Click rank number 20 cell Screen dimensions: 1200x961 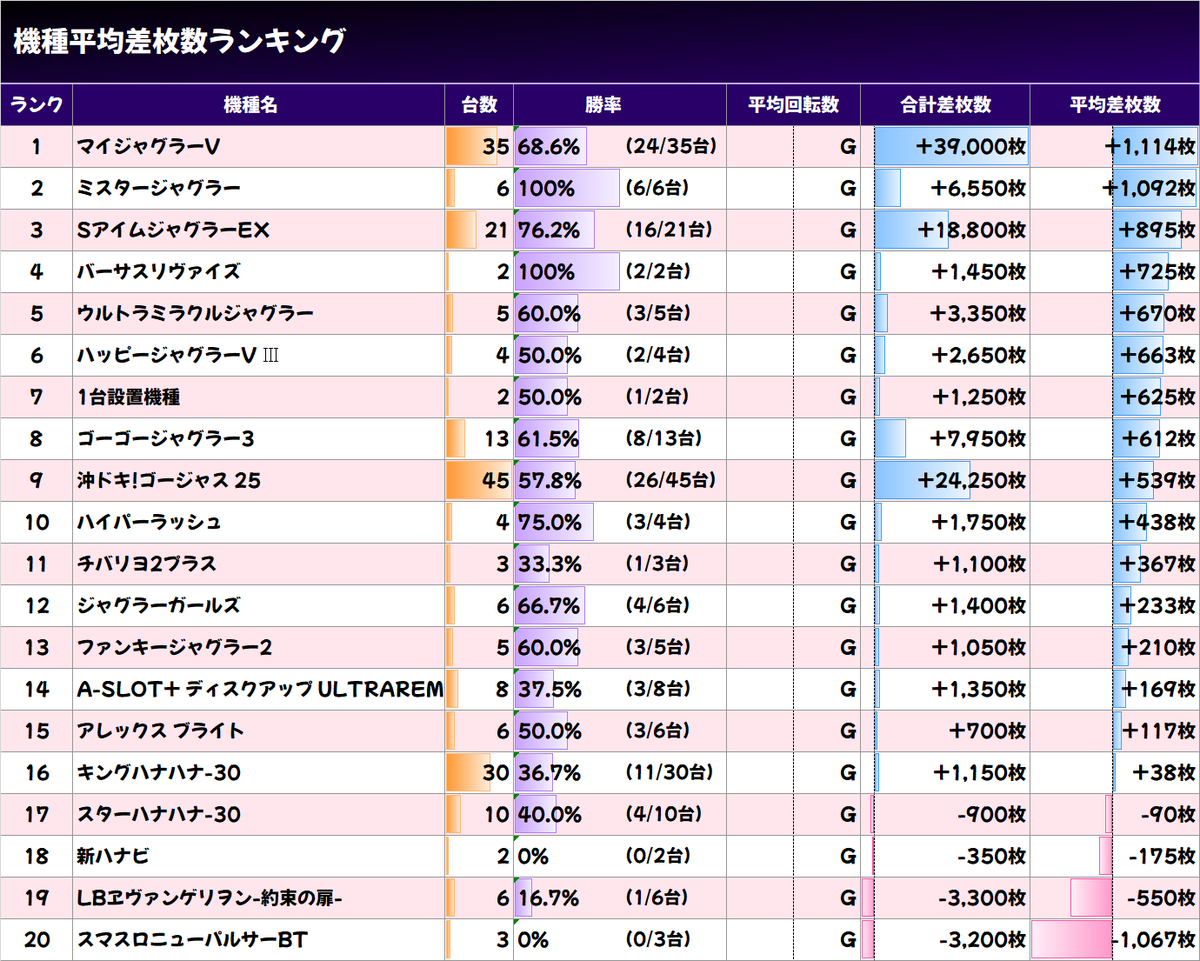click(x=36, y=940)
